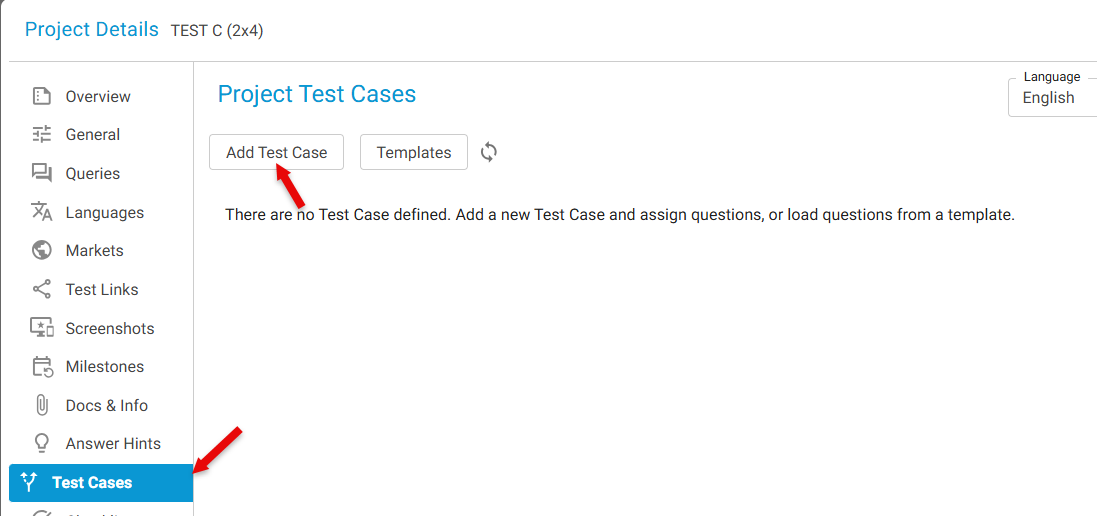Click the Project Test Cases heading
Image resolution: width=1097 pixels, height=516 pixels.
click(x=317, y=94)
